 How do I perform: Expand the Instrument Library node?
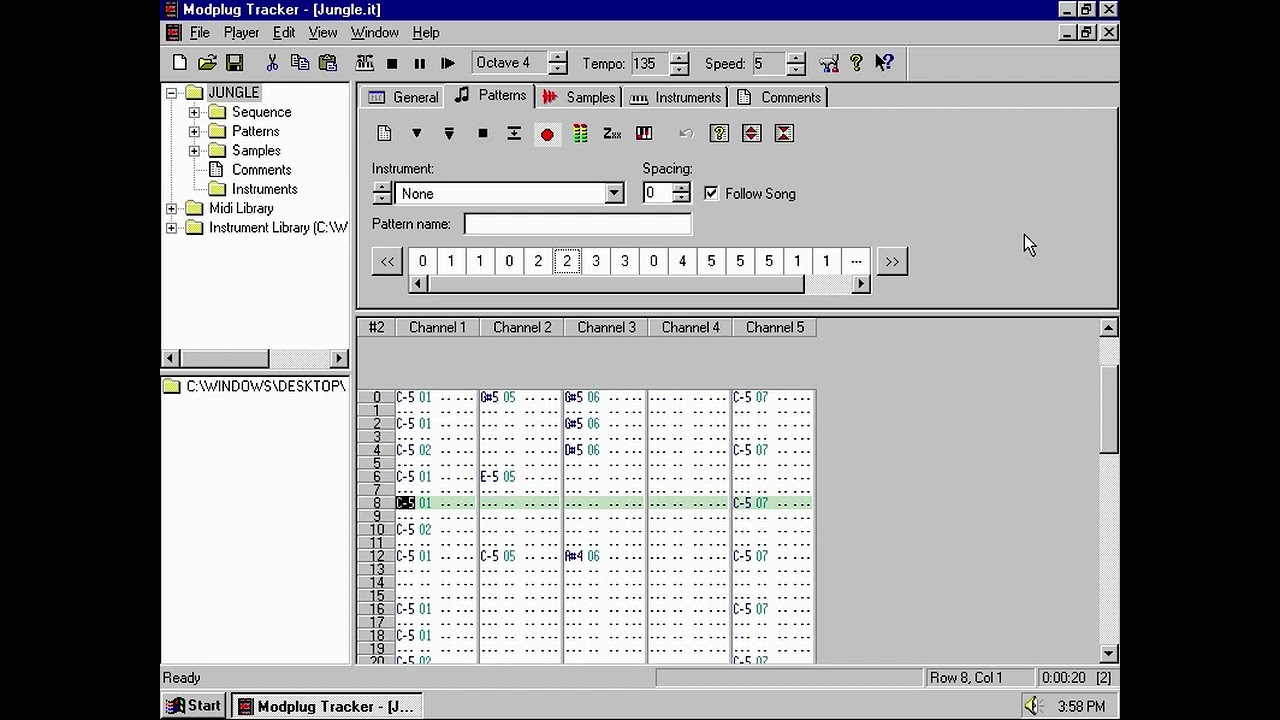point(171,228)
